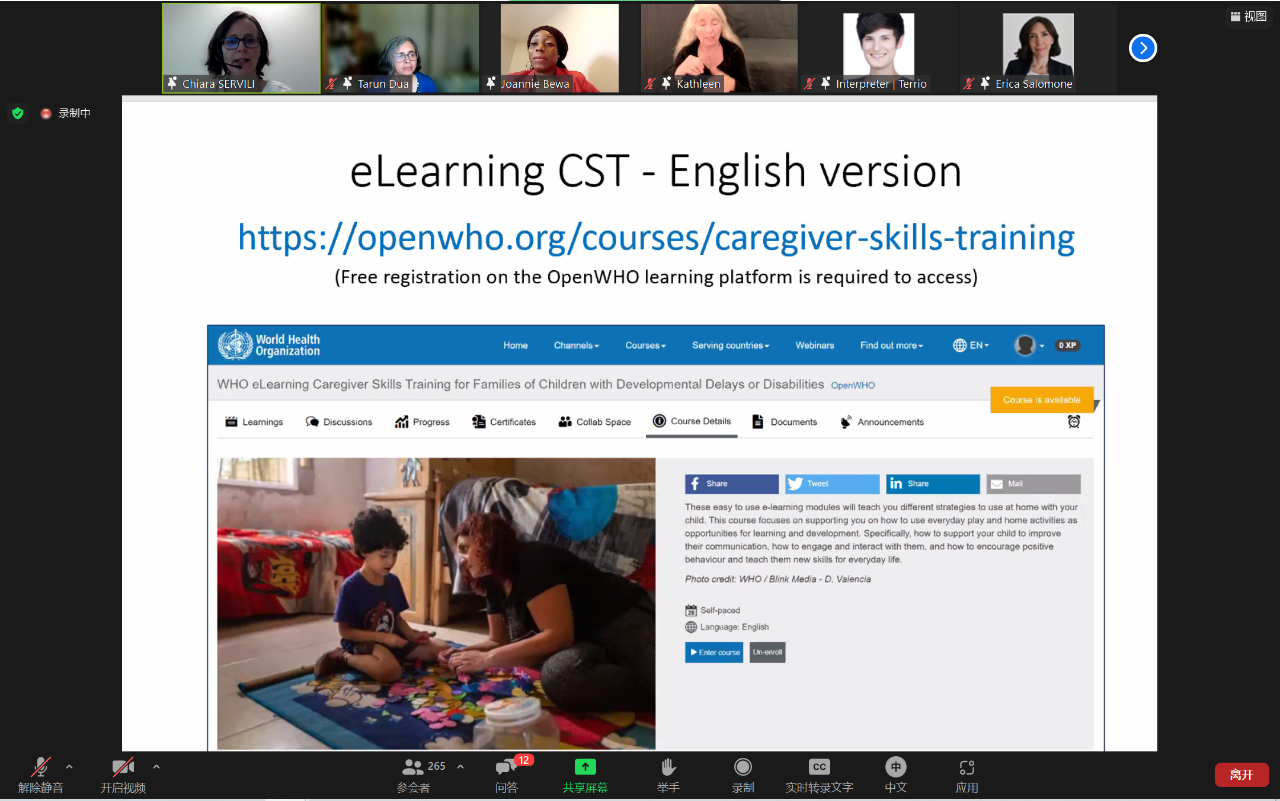Open the openwho.org caregiver-skills-training link
The width and height of the screenshot is (1280, 801).
pos(656,237)
